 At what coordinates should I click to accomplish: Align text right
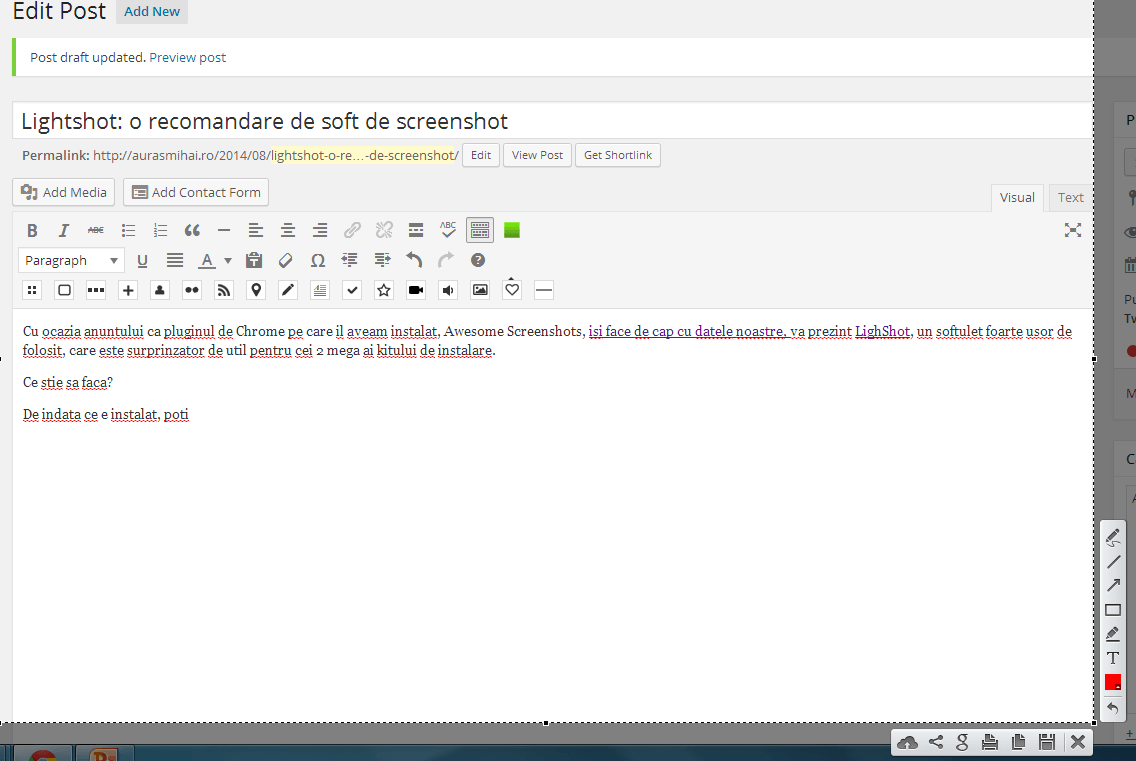click(x=320, y=230)
